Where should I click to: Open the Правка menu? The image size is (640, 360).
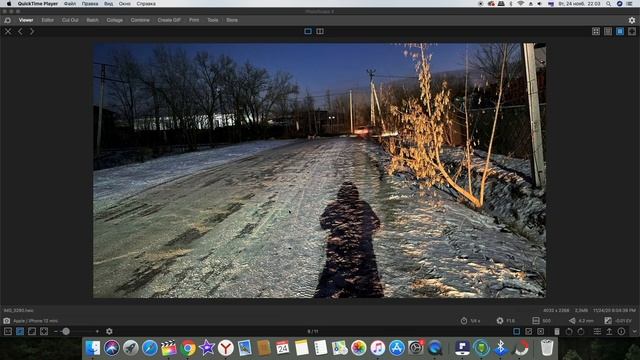click(90, 4)
